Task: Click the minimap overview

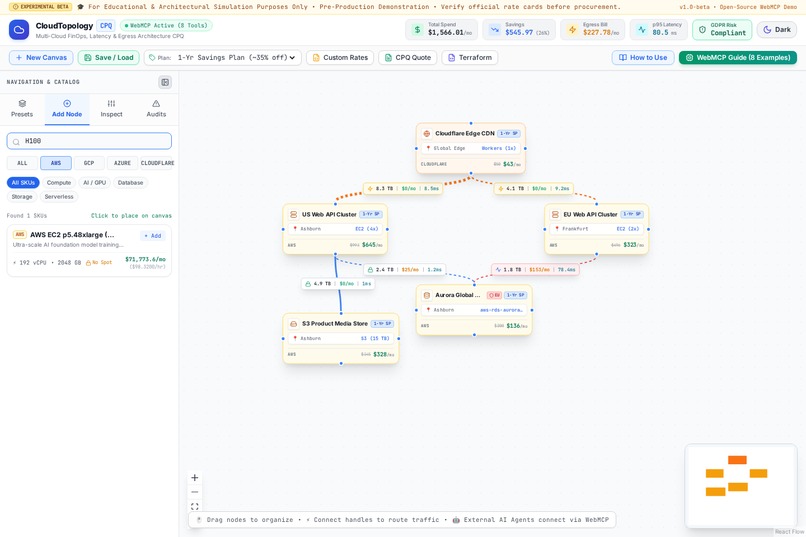Action: pyautogui.click(x=741, y=486)
